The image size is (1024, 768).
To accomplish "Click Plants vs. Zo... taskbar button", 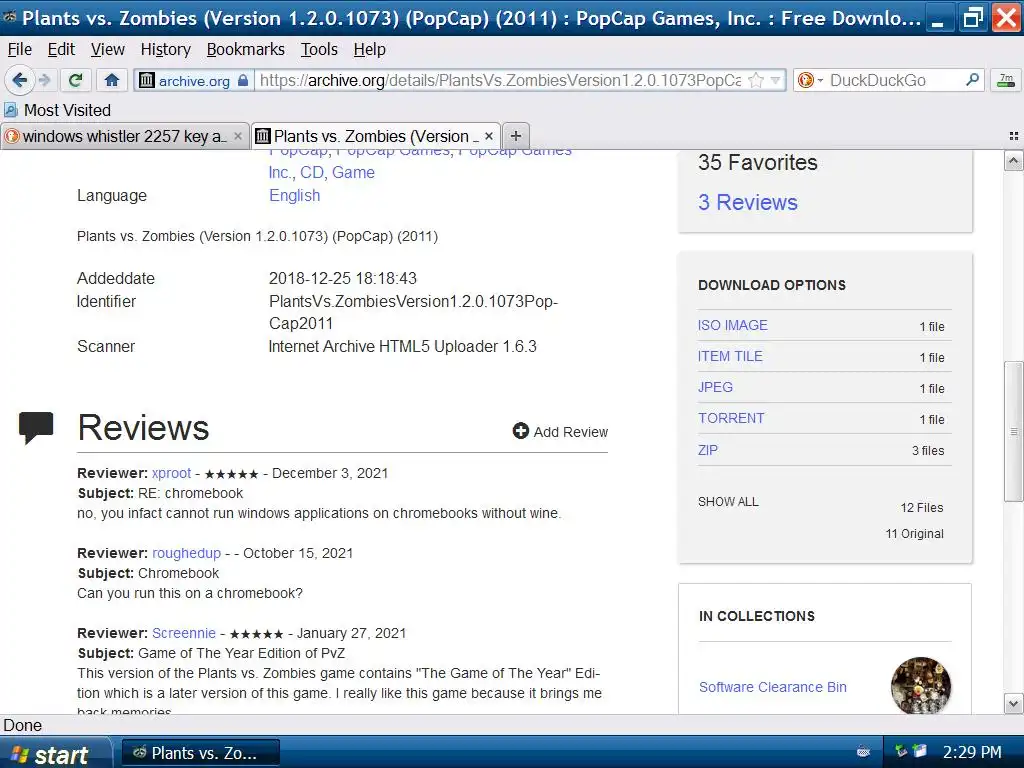I will 201,754.
